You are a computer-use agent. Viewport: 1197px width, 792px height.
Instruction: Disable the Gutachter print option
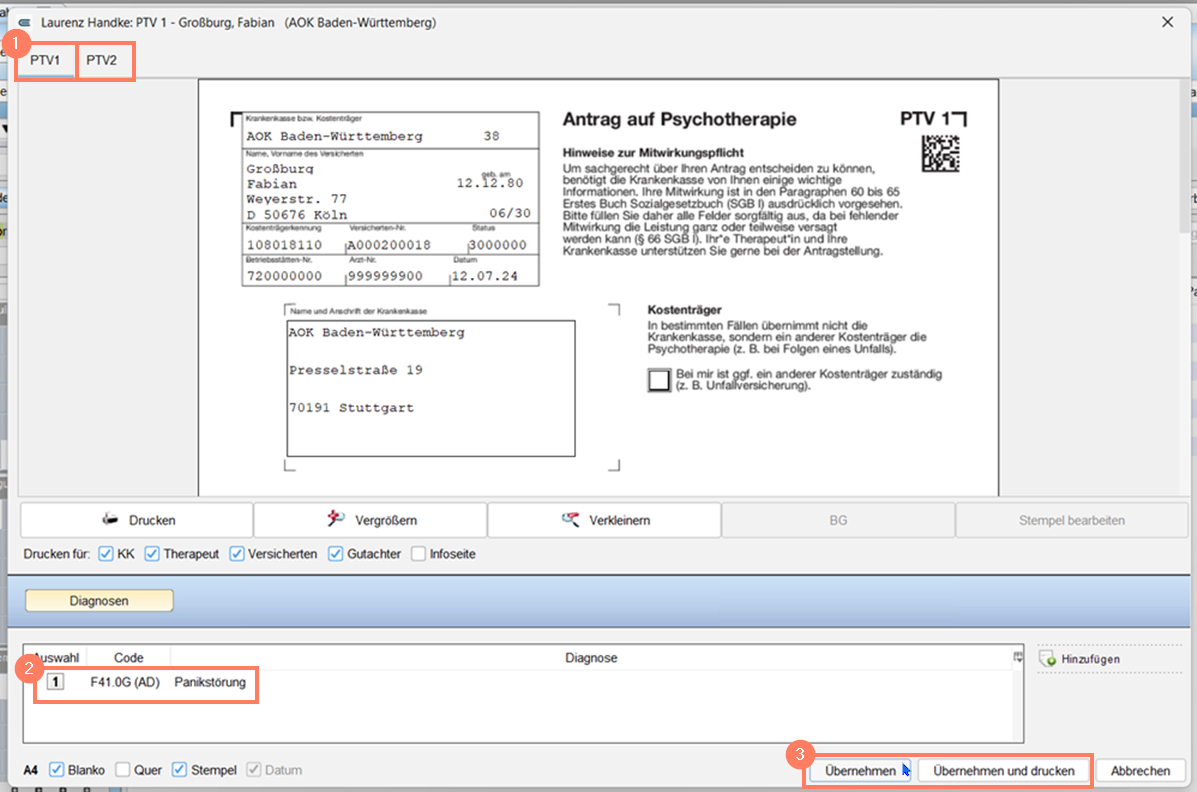pos(335,554)
